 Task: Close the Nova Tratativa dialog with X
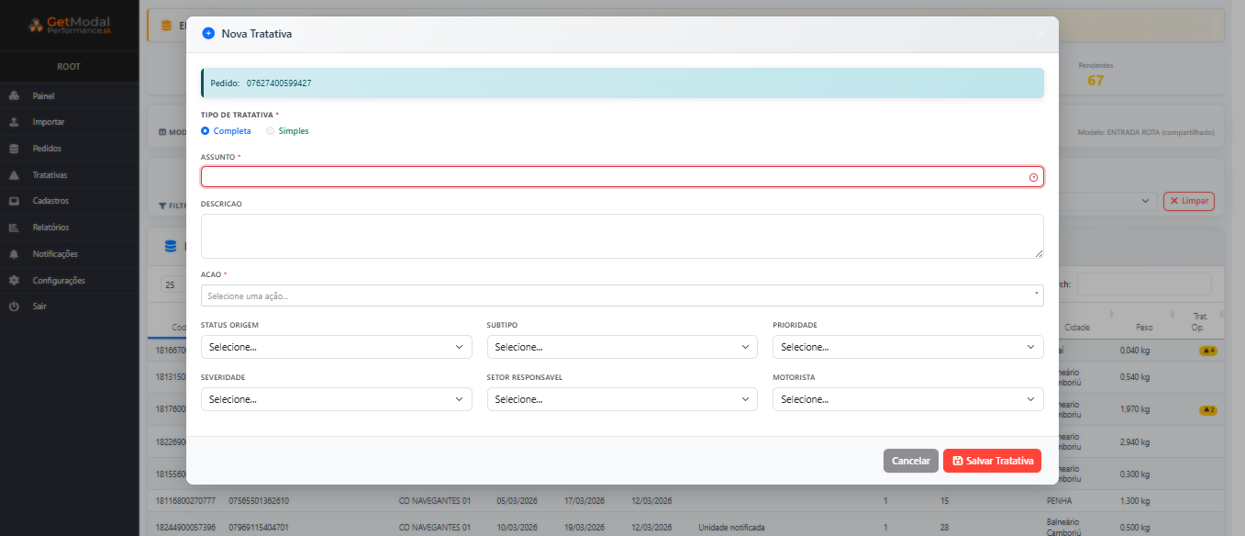1040,33
